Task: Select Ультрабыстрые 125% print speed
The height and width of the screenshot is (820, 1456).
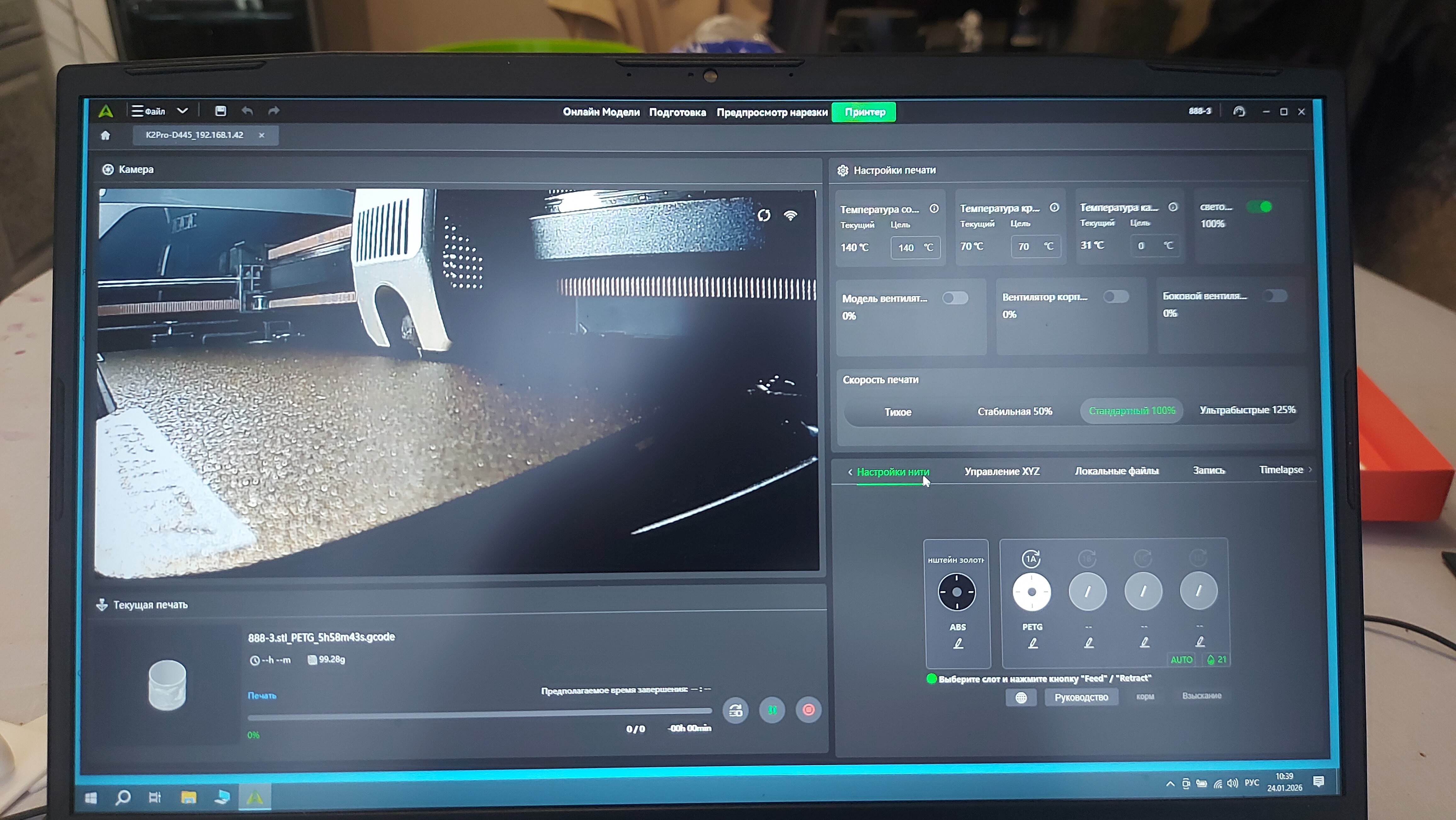Action: pos(1247,410)
